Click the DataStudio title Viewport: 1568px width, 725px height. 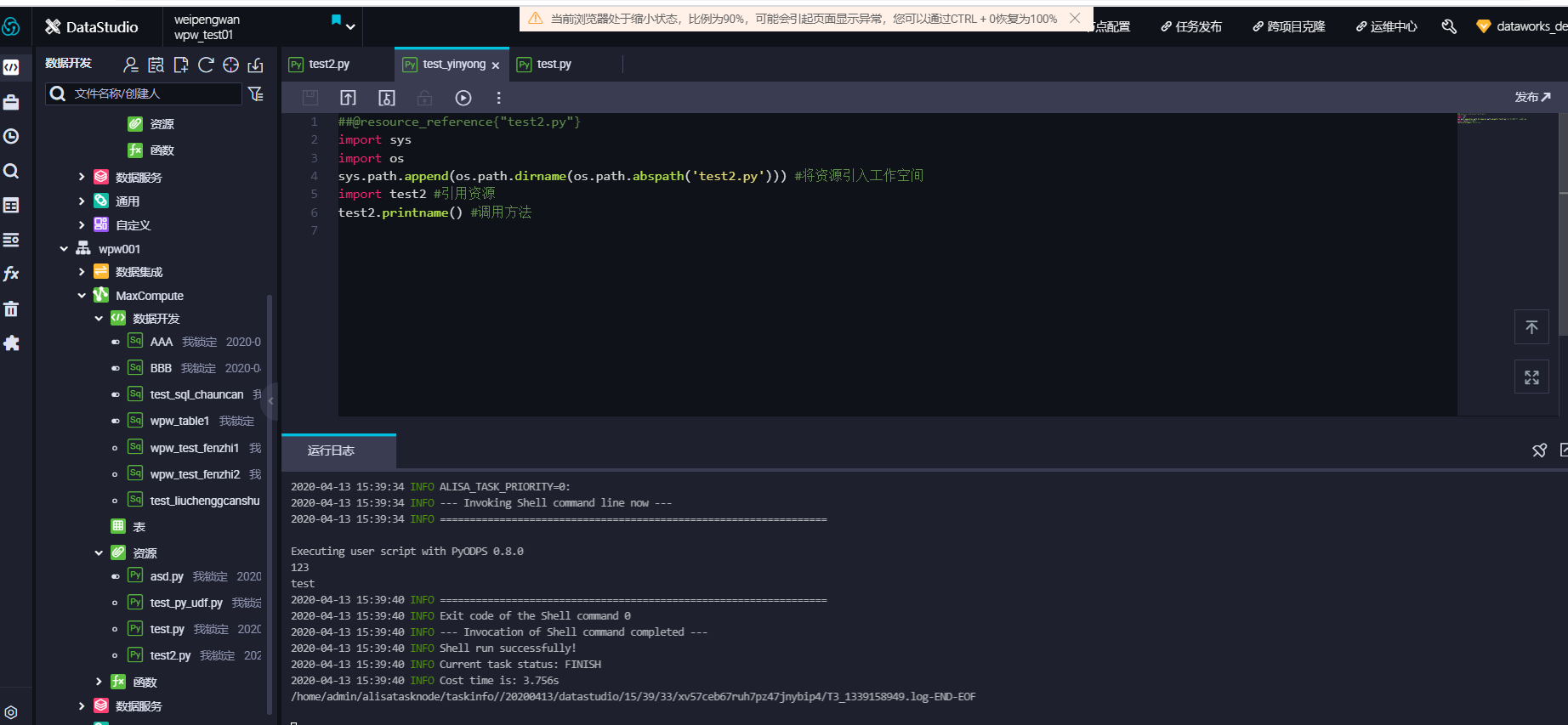pyautogui.click(x=101, y=27)
